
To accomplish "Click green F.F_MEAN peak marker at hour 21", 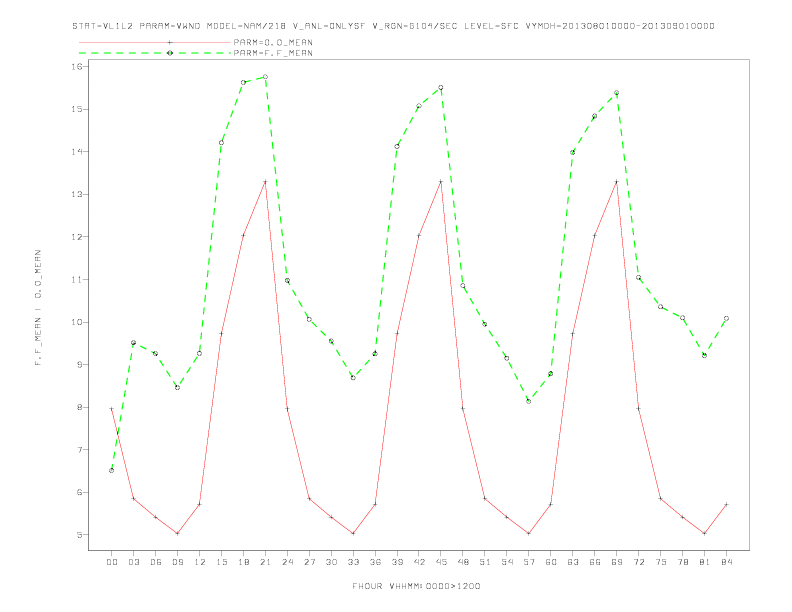I will 265,77.
